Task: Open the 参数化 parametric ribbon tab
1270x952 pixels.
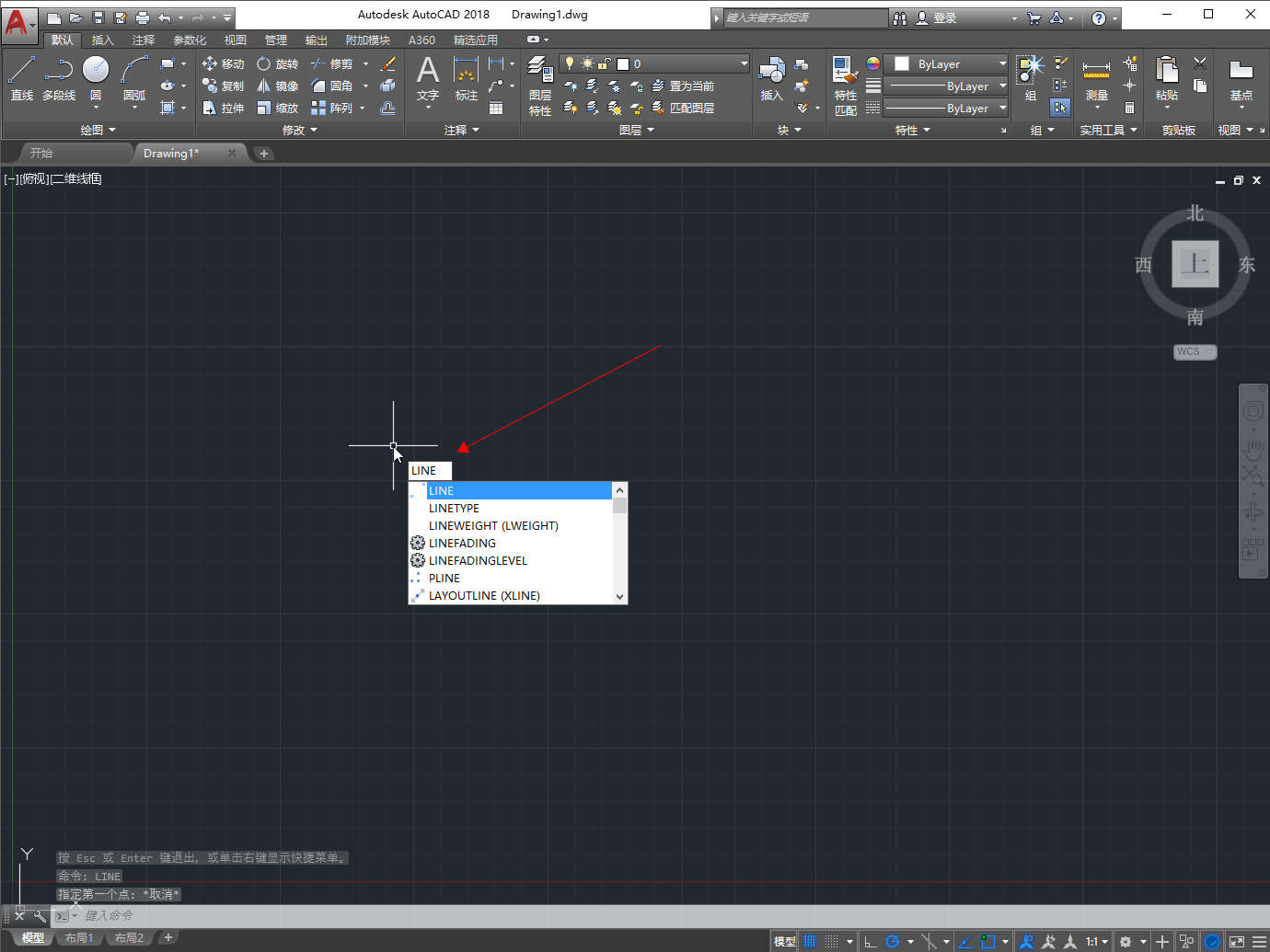Action: pyautogui.click(x=190, y=40)
